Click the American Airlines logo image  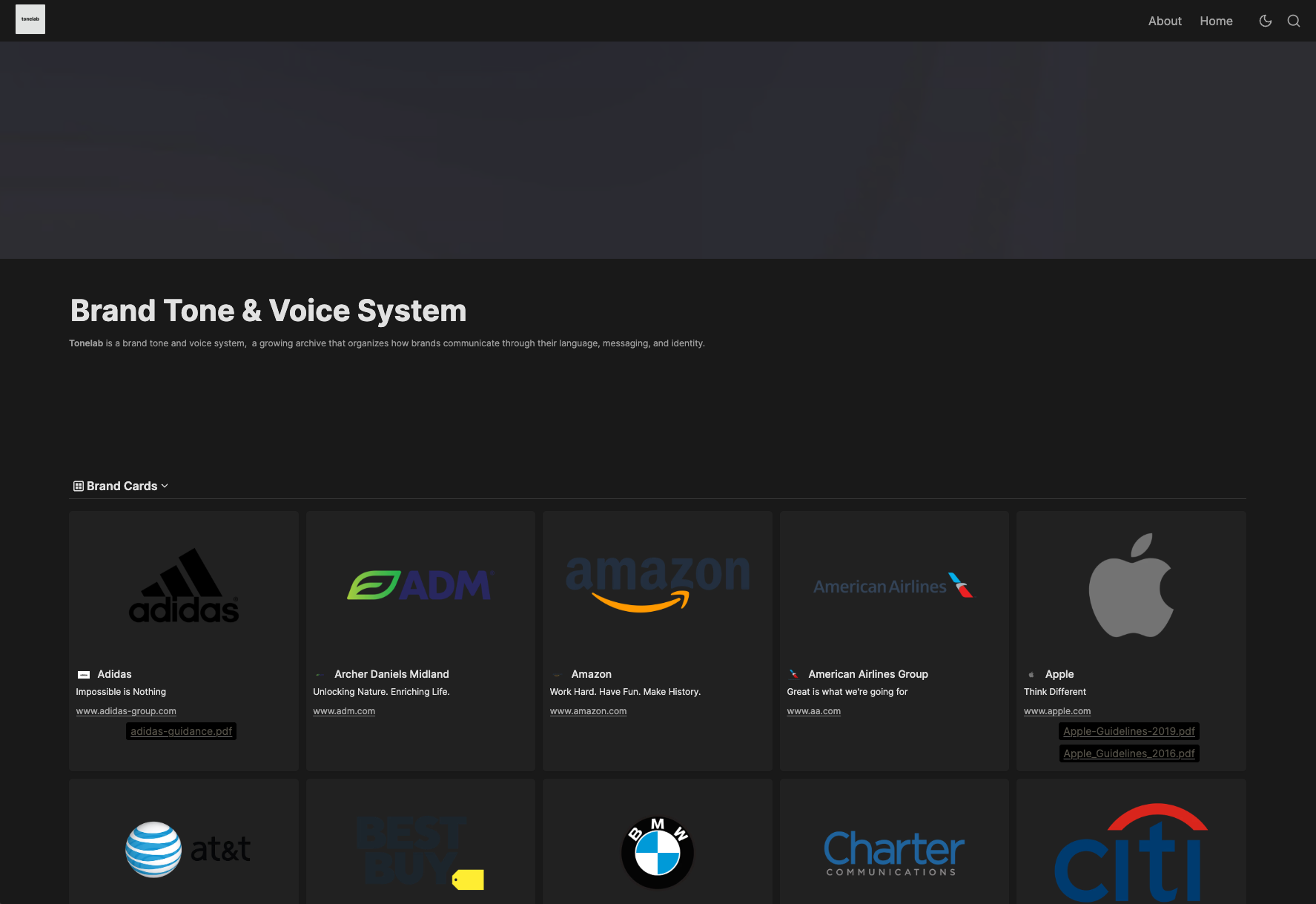pos(893,586)
